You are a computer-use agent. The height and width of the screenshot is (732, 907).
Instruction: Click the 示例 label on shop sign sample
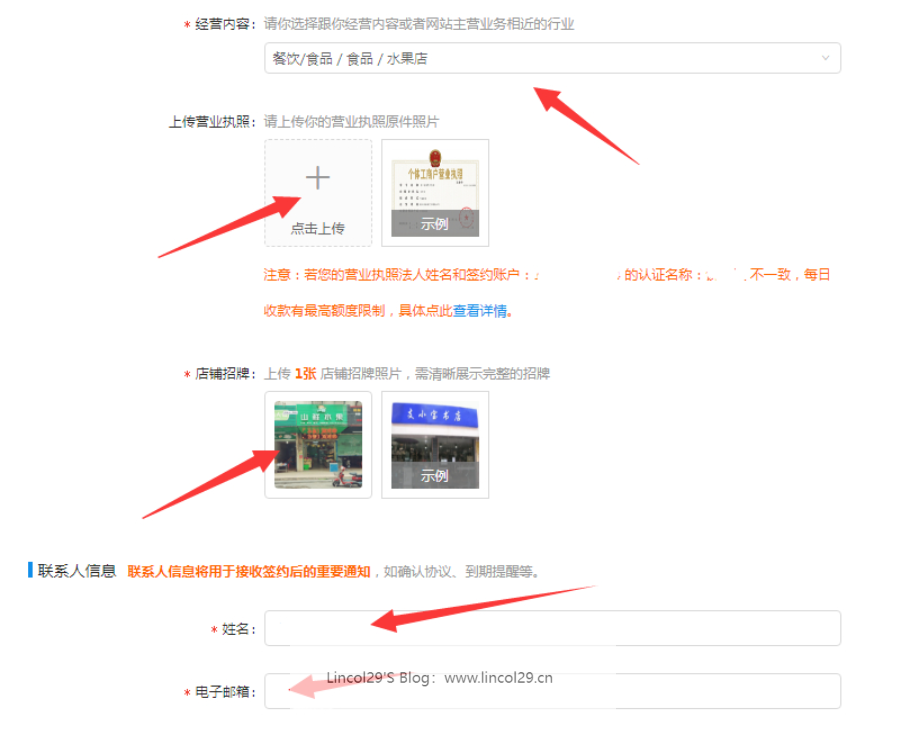point(435,476)
